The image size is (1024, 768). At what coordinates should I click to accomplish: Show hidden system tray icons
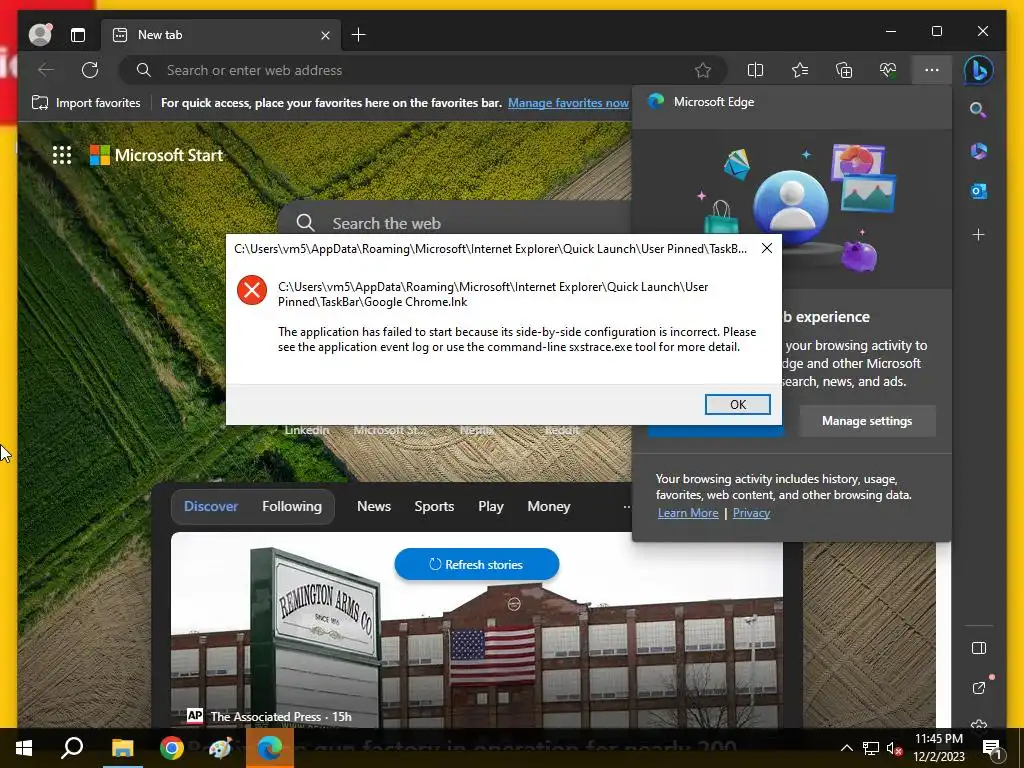coord(846,748)
